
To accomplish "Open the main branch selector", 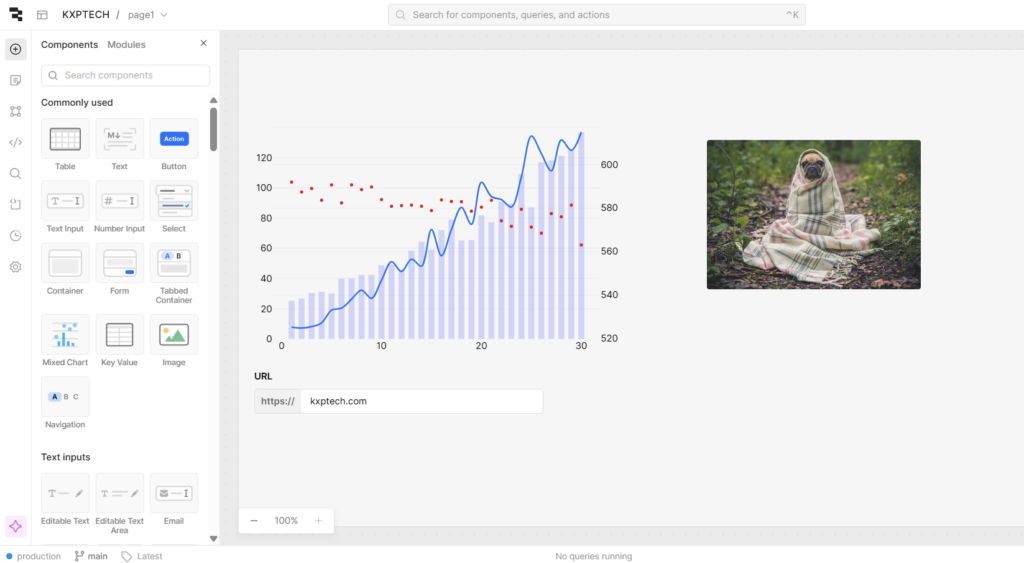I will [x=91, y=556].
